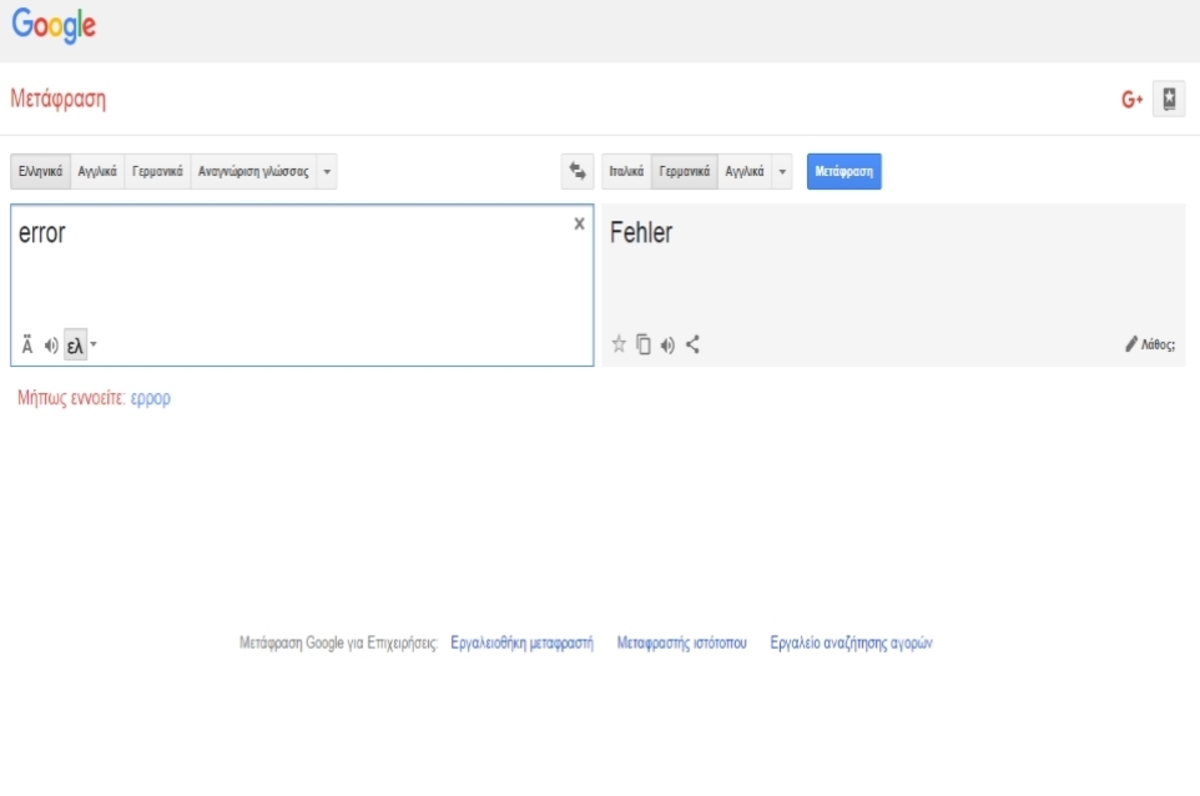Open the target language dropdown arrow
The width and height of the screenshot is (1200, 796).
(782, 171)
